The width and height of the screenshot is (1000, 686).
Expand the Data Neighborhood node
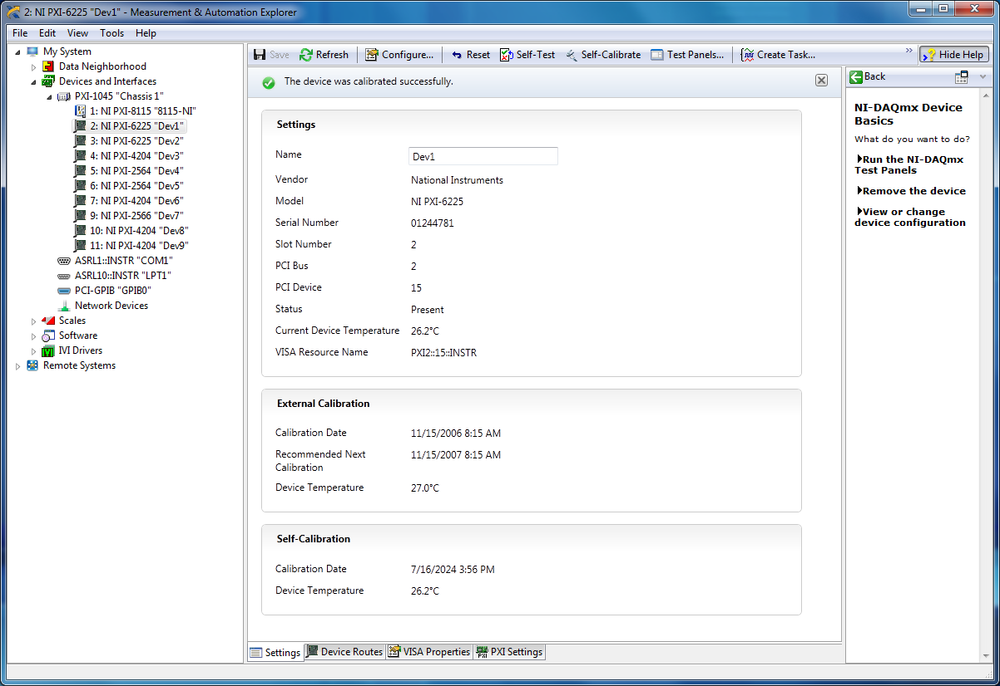[x=34, y=67]
